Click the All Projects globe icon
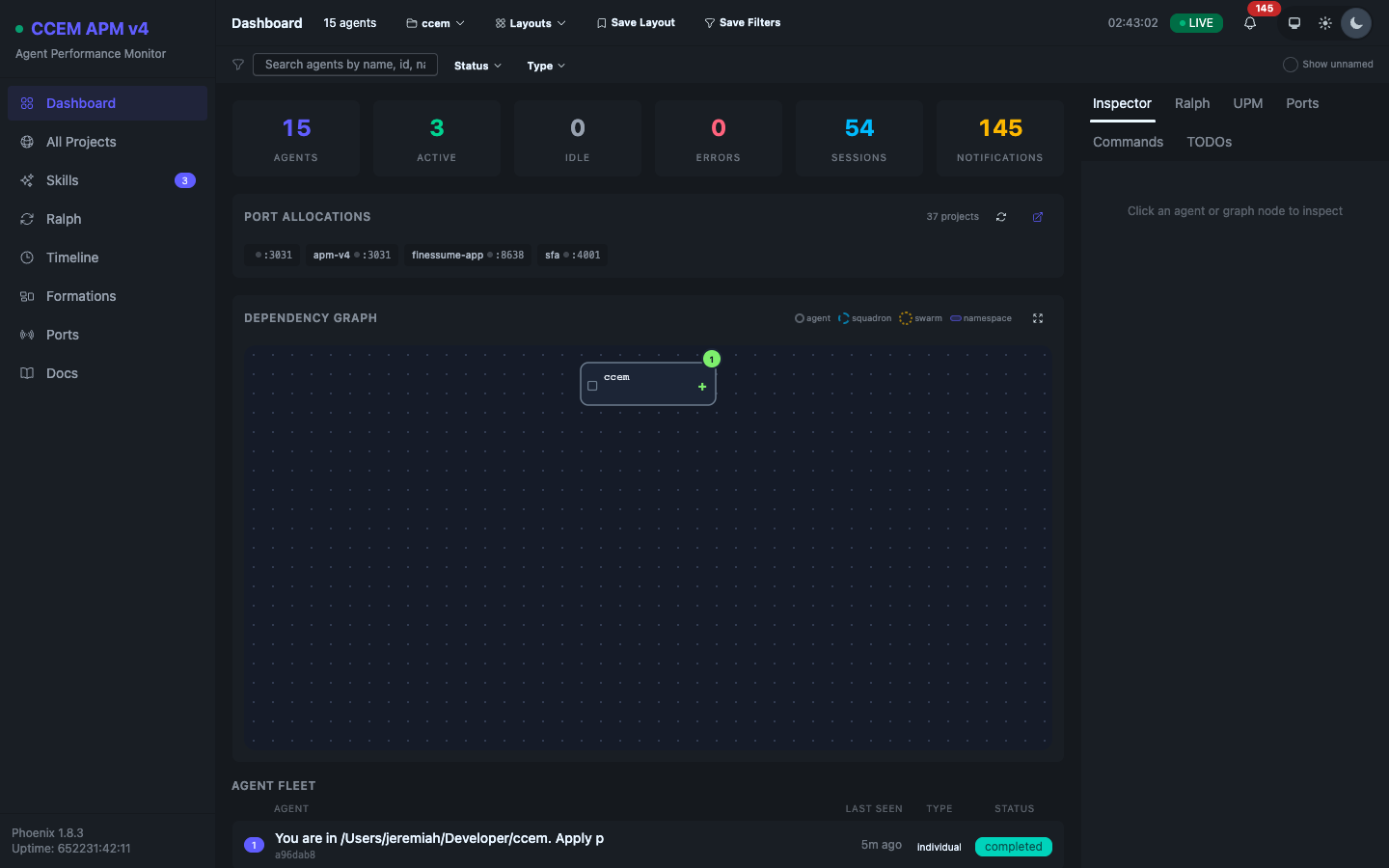Viewport: 1389px width, 868px height. point(27,142)
